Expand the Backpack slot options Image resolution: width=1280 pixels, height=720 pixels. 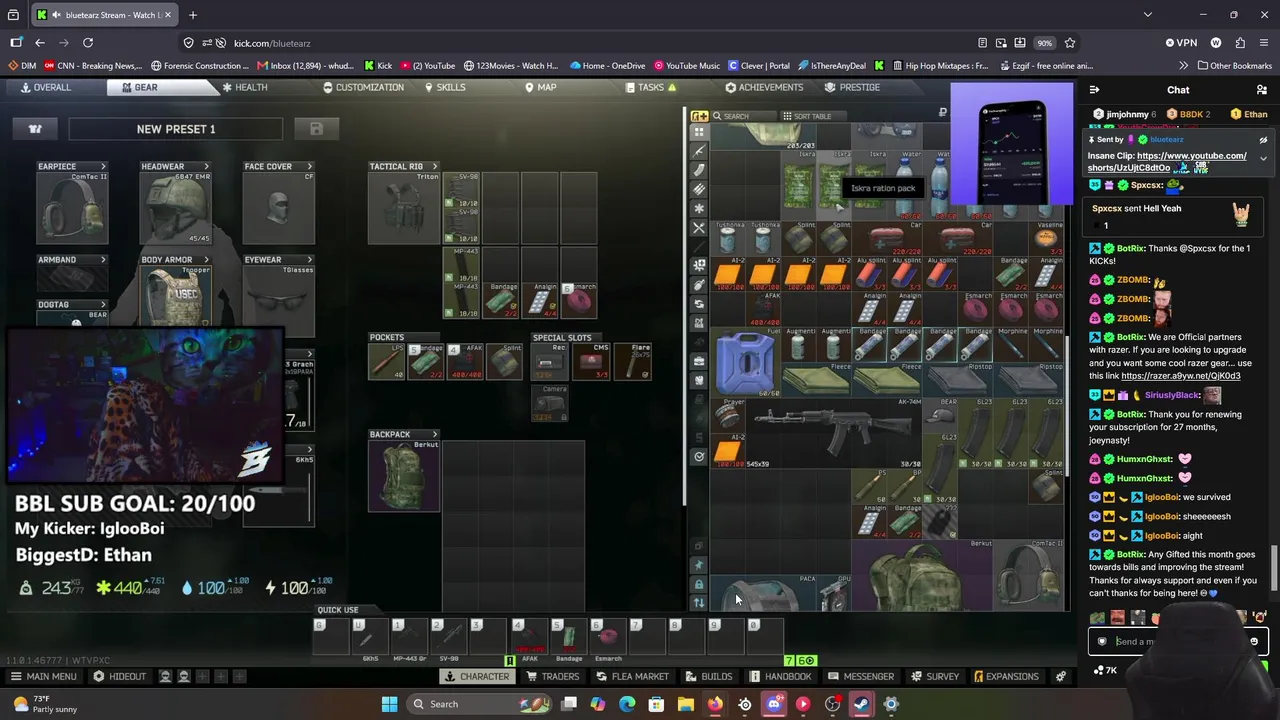click(434, 434)
